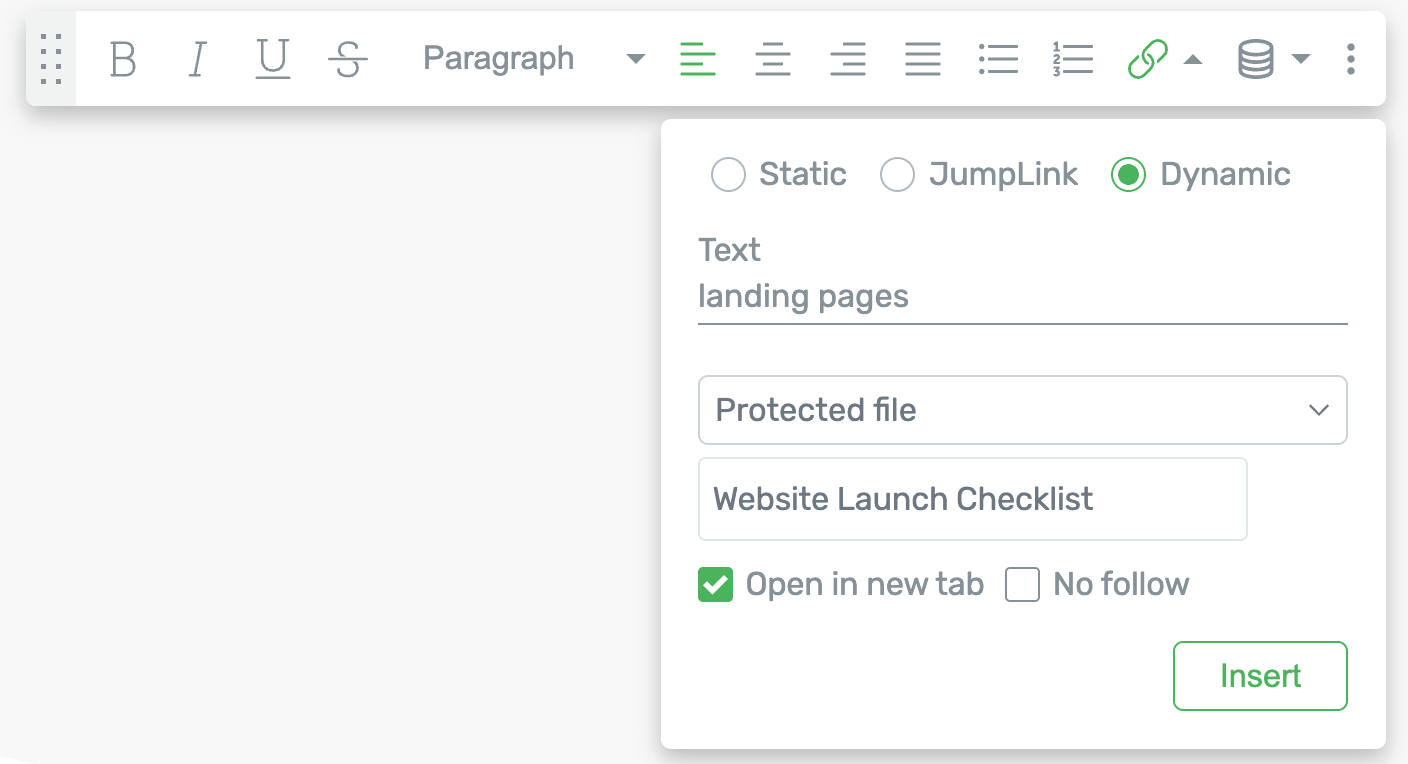Apply strikethrough formatting
The width and height of the screenshot is (1408, 764).
[x=347, y=59]
